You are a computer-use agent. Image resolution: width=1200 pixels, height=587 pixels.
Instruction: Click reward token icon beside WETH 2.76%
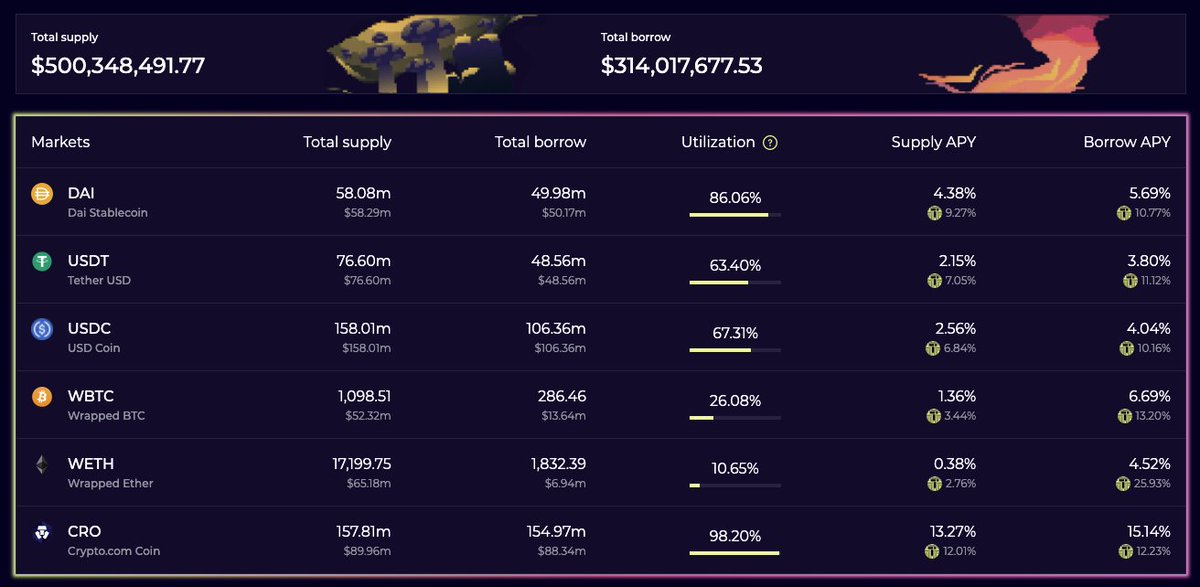(934, 484)
